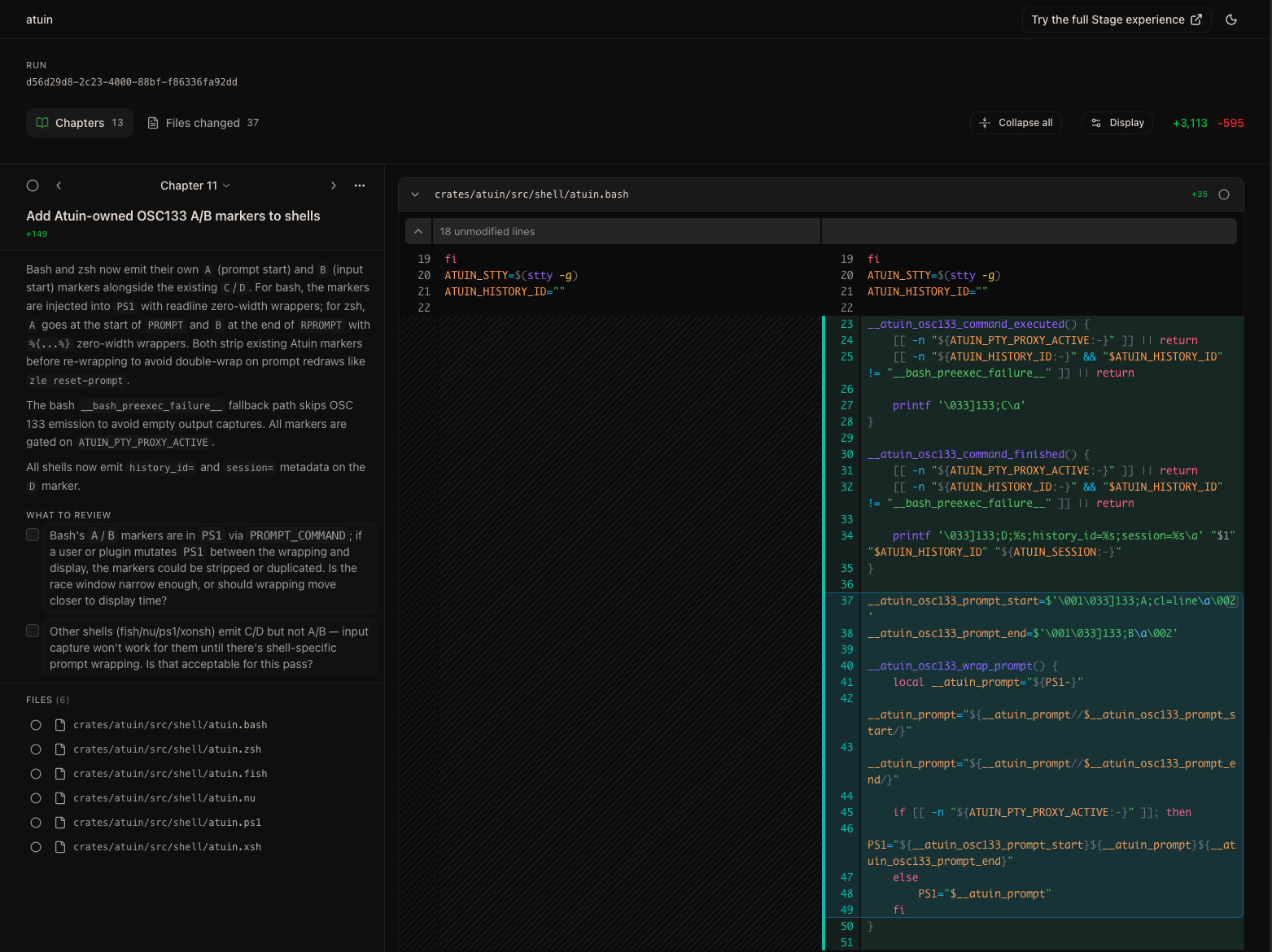Click the file icon beside atuin.fish
Viewport: 1272px width, 952px height.
pyautogui.click(x=59, y=774)
